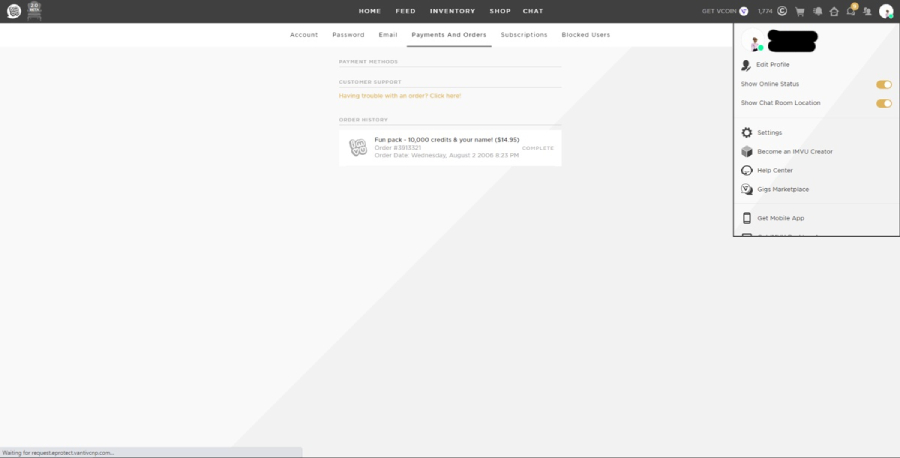Open the Blocked Users tab

pyautogui.click(x=585, y=35)
